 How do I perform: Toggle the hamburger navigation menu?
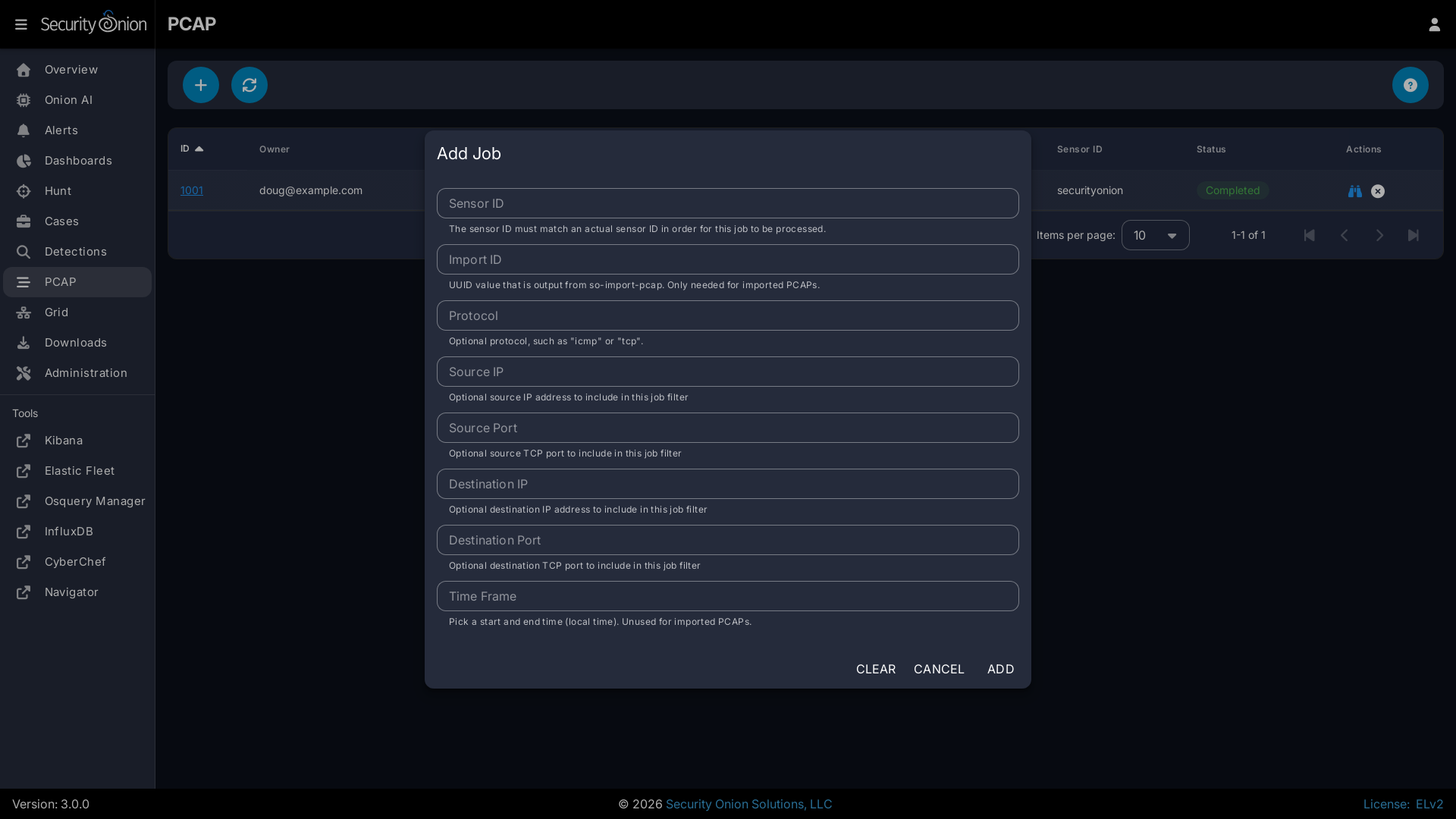(21, 24)
